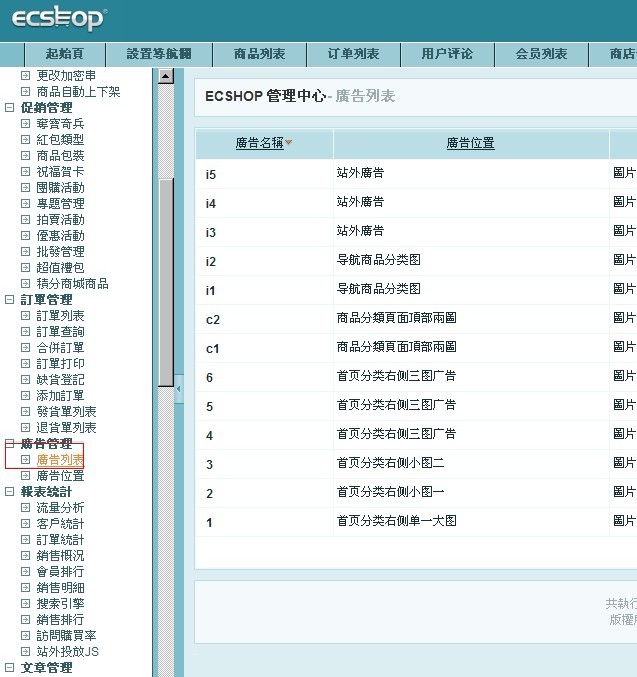Collapse the 廣告管理 menu group

(x=10, y=443)
